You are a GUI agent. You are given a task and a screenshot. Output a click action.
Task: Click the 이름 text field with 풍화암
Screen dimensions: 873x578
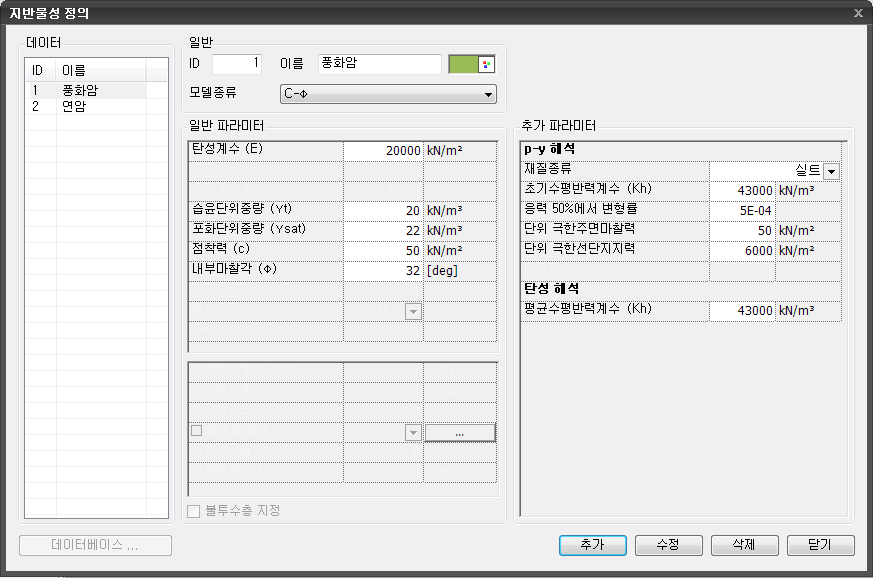pos(379,64)
